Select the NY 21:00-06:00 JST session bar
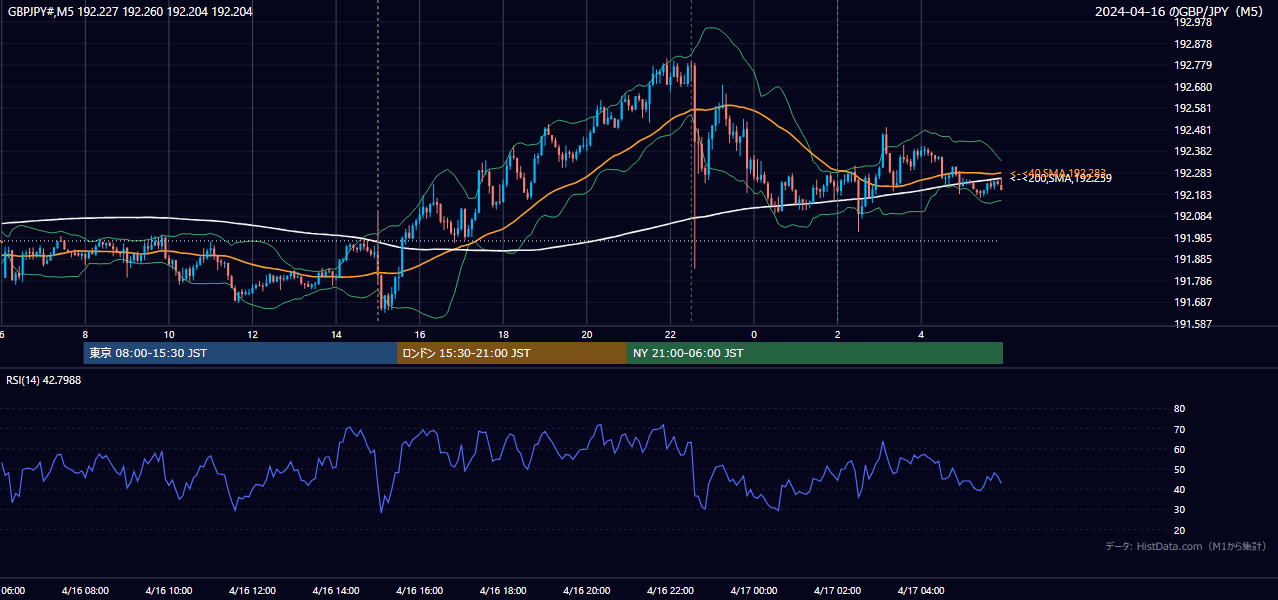This screenshot has height=600, width=1278. 815,353
